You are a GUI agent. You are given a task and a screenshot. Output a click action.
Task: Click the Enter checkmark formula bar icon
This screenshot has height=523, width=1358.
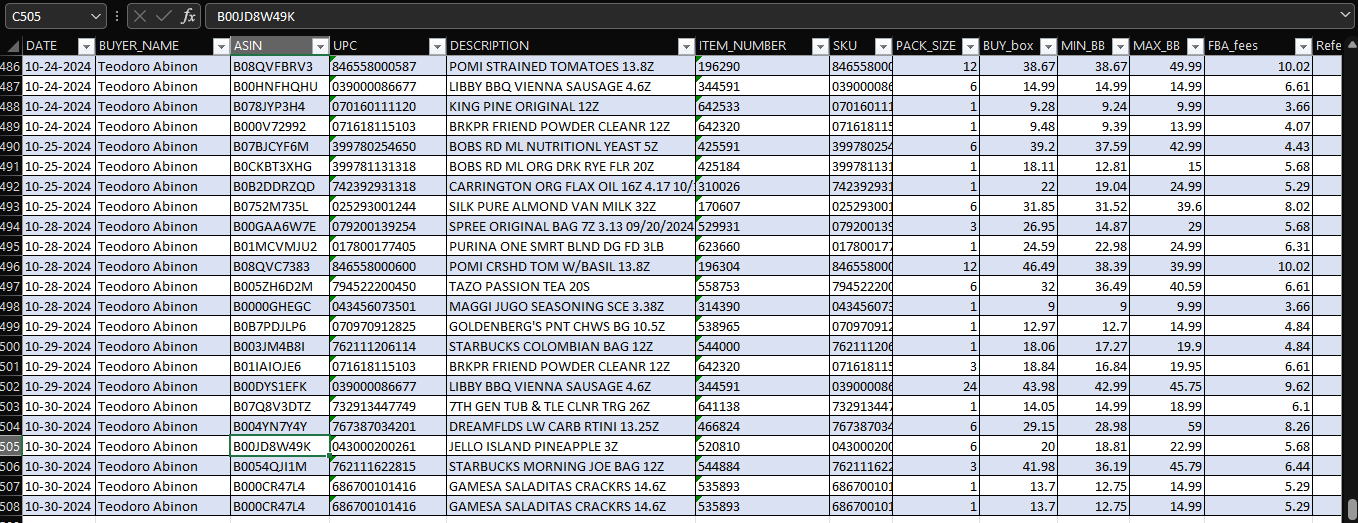pos(164,16)
